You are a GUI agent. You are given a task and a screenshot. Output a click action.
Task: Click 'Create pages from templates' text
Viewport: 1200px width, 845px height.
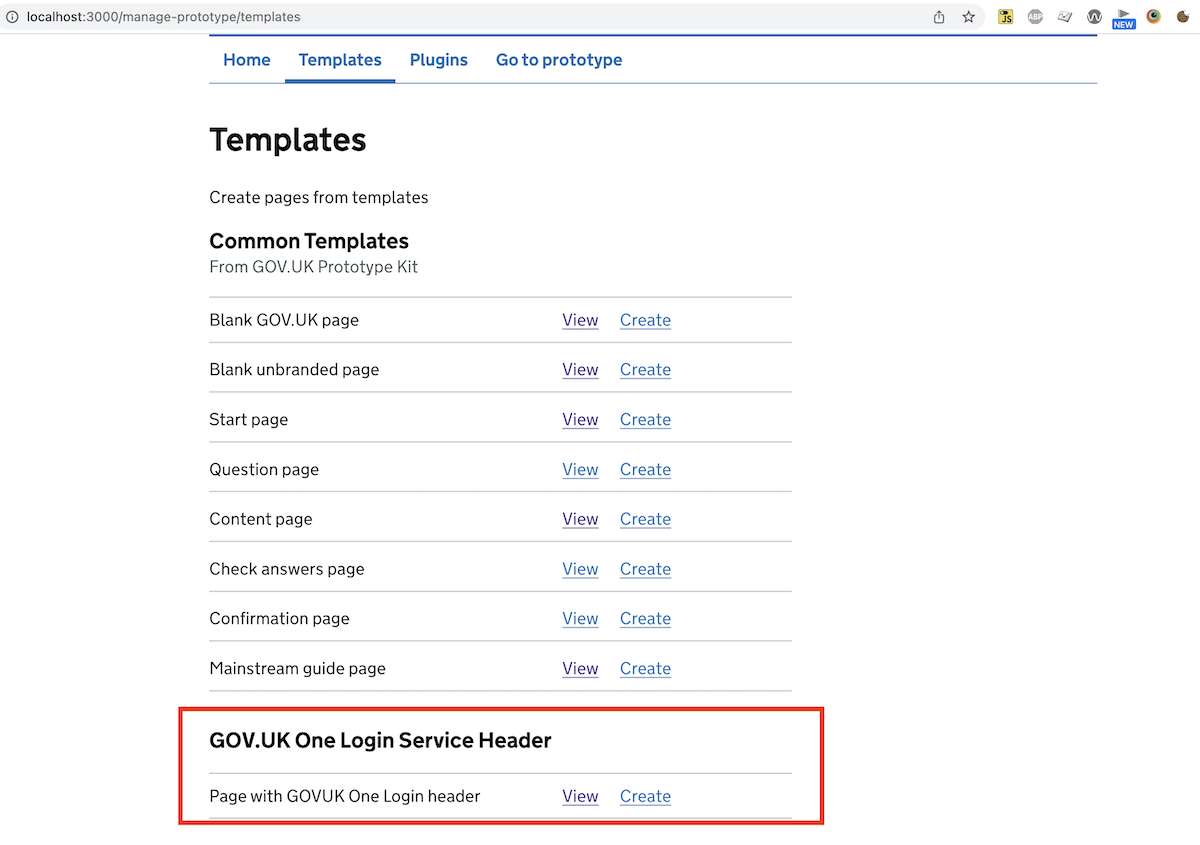(x=319, y=197)
